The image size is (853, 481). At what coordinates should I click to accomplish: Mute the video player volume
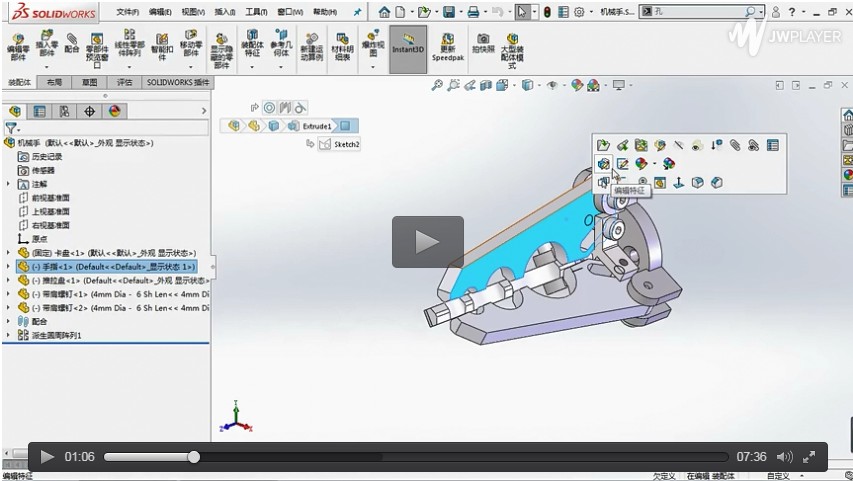[x=784, y=457]
